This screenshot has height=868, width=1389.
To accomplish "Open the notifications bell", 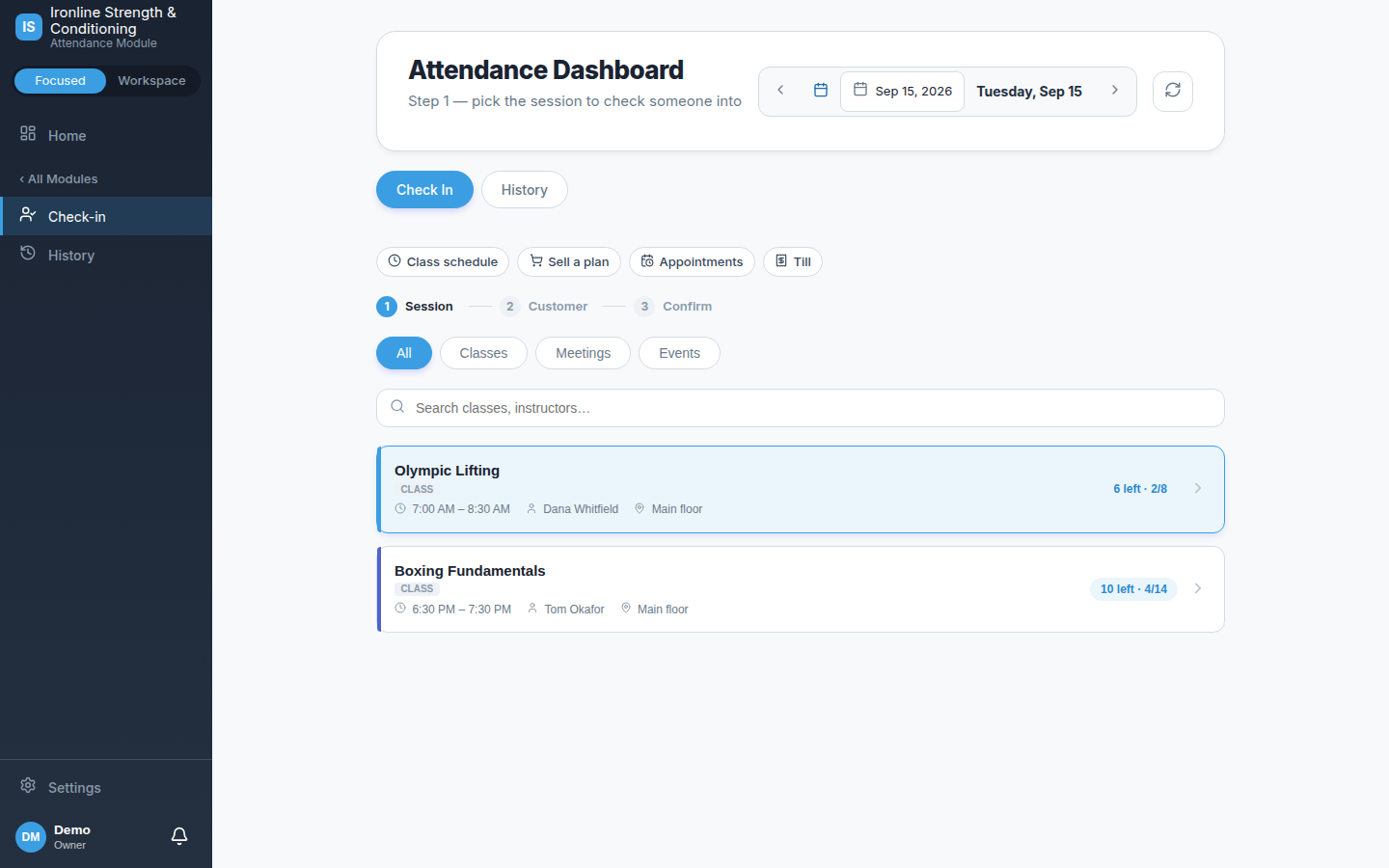I will click(179, 836).
